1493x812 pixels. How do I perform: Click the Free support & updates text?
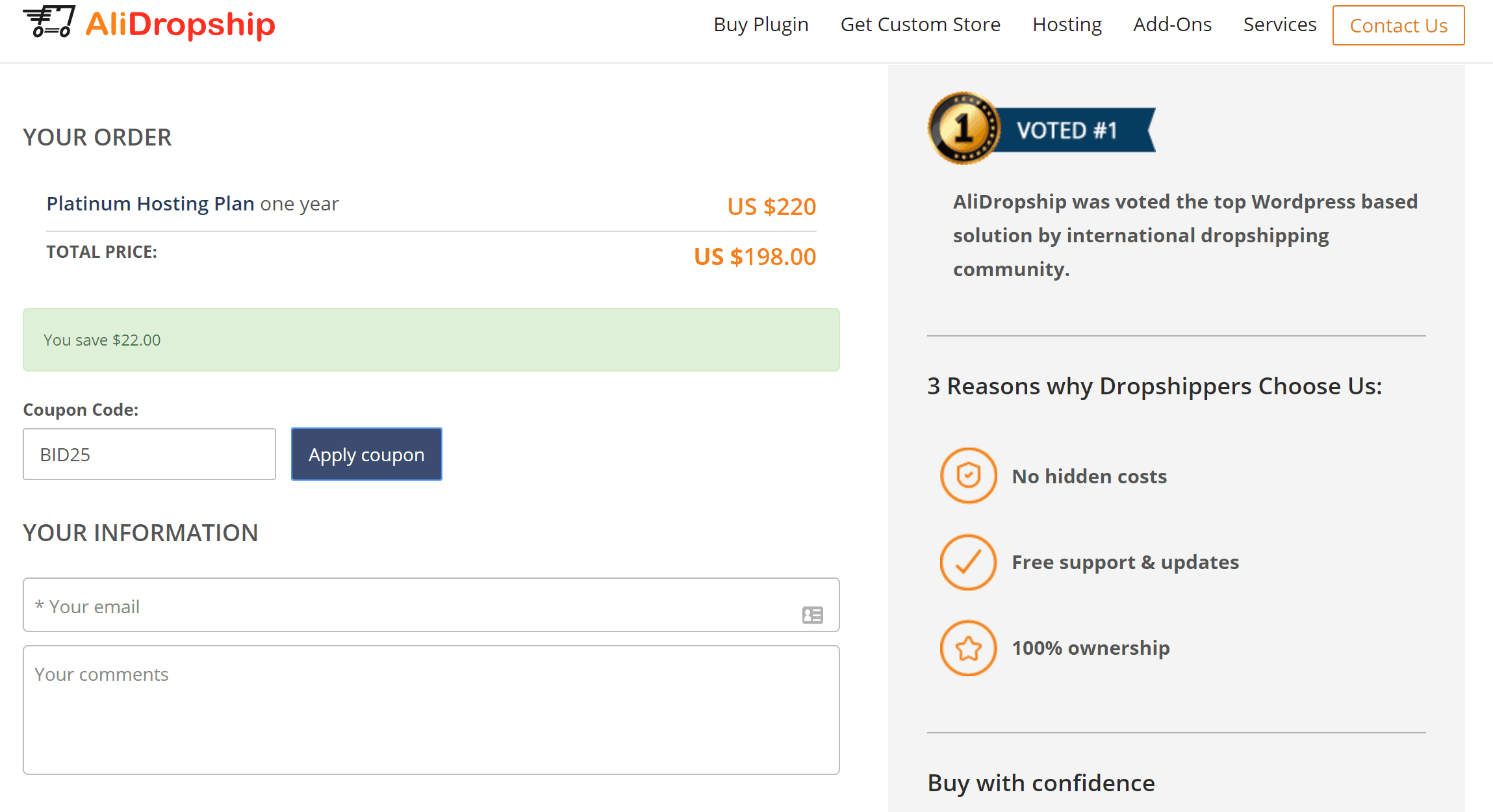pos(1125,562)
